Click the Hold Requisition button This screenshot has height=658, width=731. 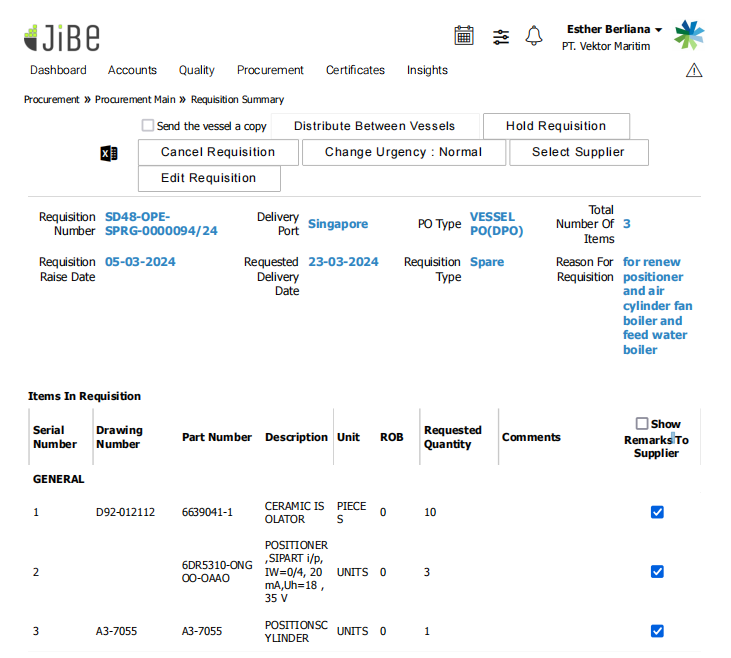(556, 127)
